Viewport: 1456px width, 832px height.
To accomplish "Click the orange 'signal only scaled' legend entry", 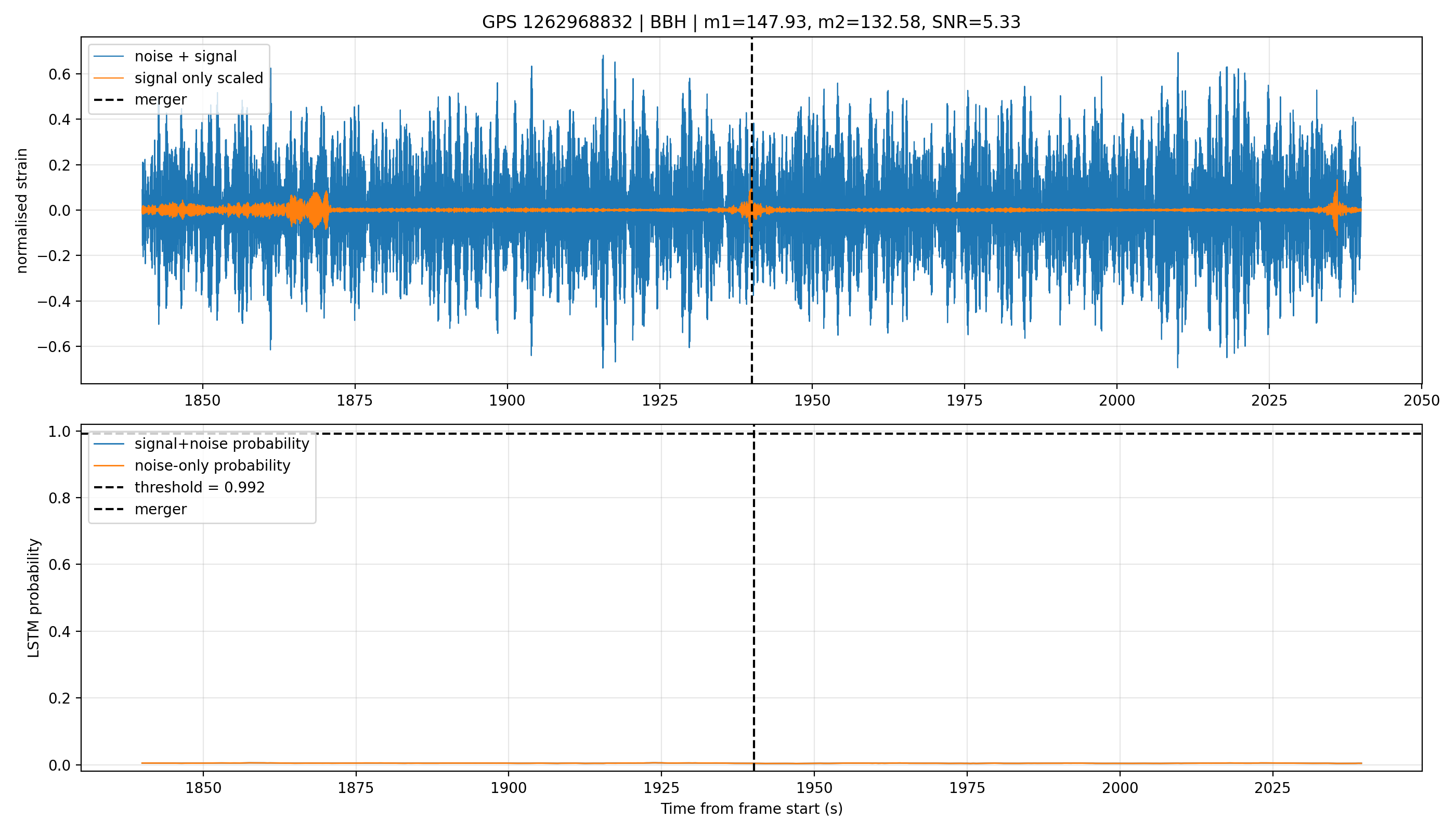I will [178, 77].
